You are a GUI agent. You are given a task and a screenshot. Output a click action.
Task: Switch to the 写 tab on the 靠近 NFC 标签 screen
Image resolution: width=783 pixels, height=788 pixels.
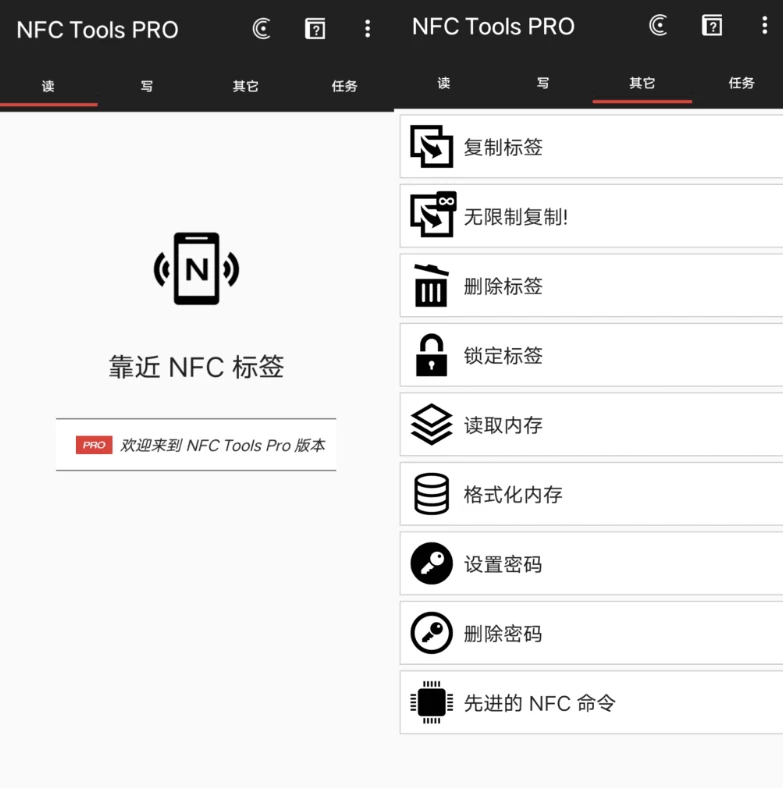pos(147,86)
